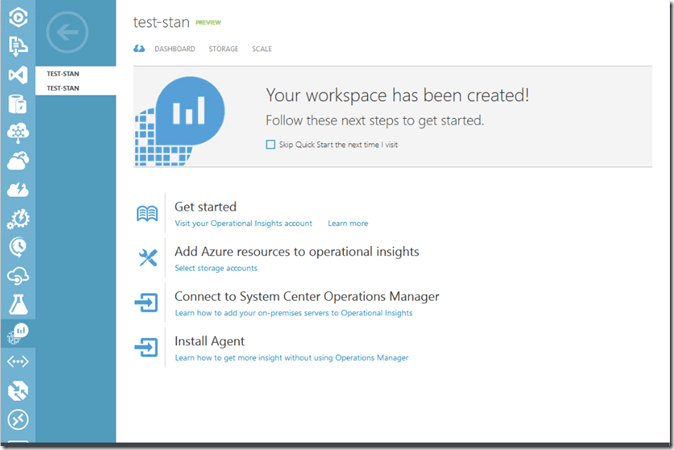Click the flask icon in sidebar

[x=18, y=303]
